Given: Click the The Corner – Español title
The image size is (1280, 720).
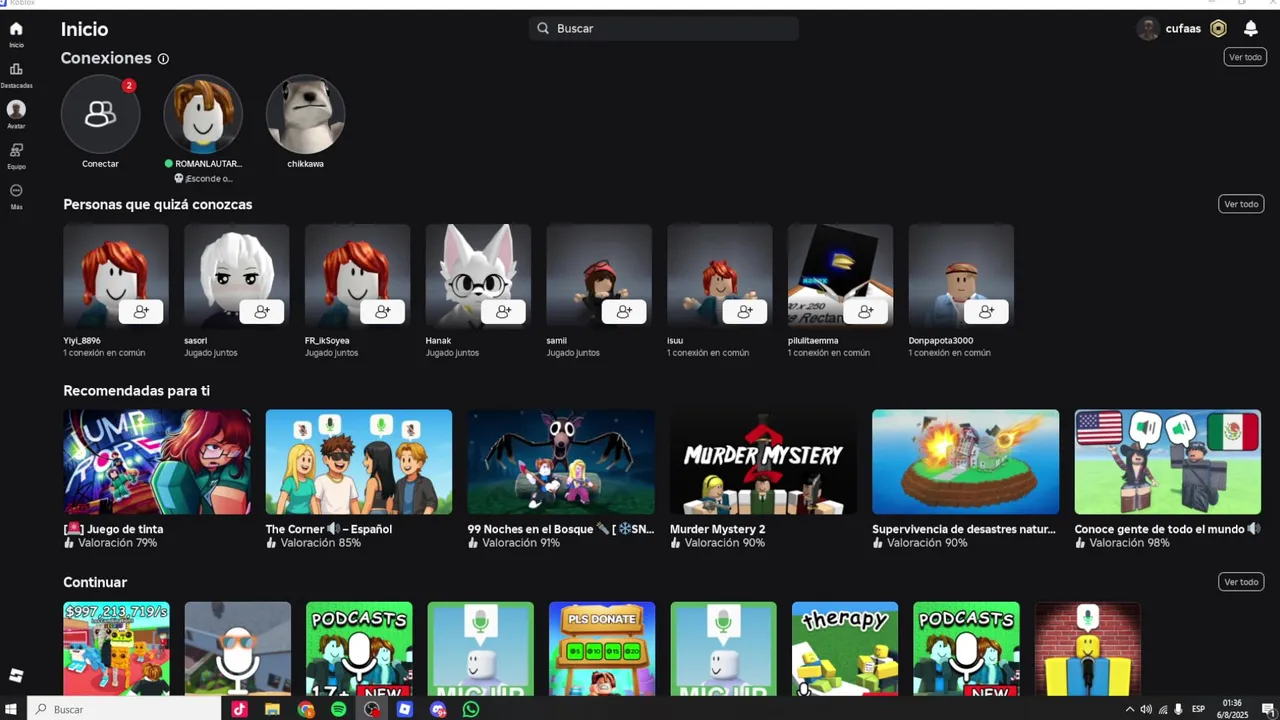Looking at the screenshot, I should click(x=329, y=529).
